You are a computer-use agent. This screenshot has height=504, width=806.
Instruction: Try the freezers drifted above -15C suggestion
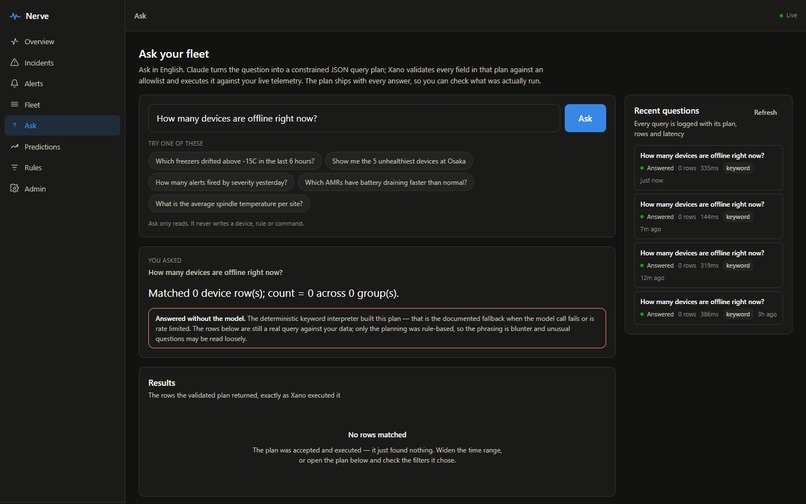(x=235, y=161)
